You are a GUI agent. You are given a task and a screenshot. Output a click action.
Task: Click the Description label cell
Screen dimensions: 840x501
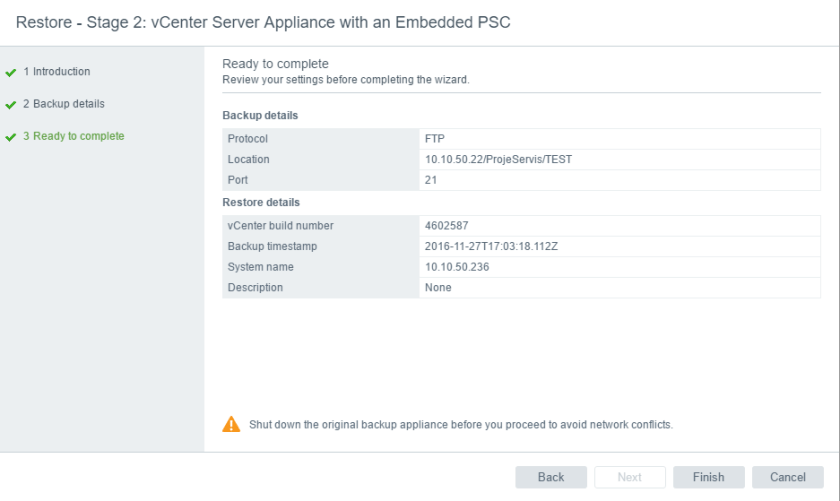[x=321, y=287]
